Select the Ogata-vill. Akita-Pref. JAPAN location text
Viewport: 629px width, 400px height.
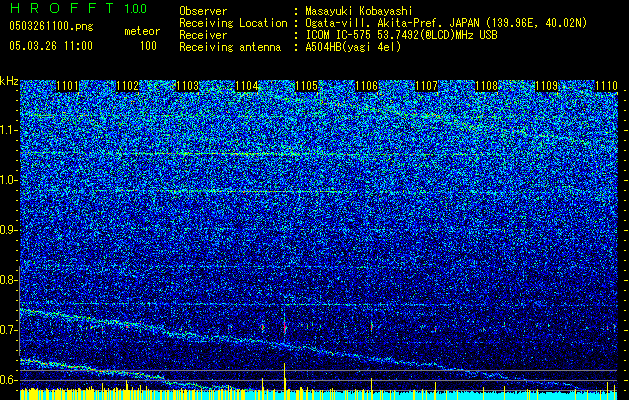tap(446, 23)
